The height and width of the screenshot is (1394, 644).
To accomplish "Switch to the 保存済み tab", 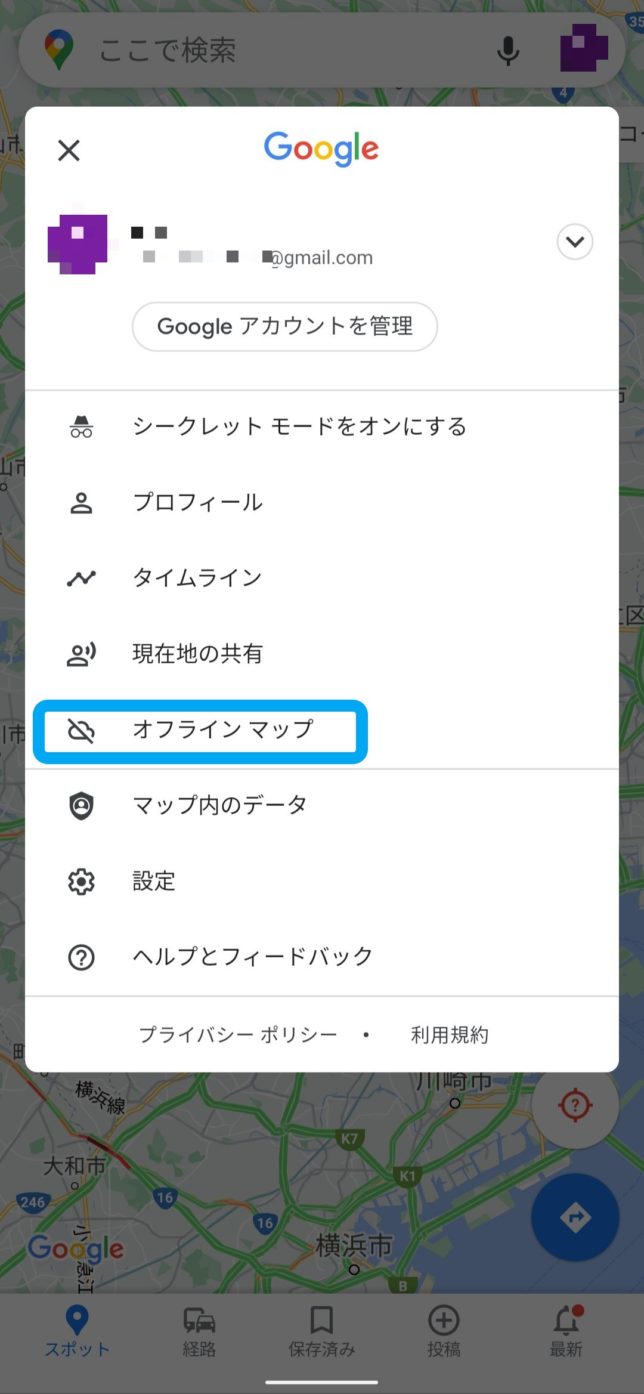I will pos(321,1332).
